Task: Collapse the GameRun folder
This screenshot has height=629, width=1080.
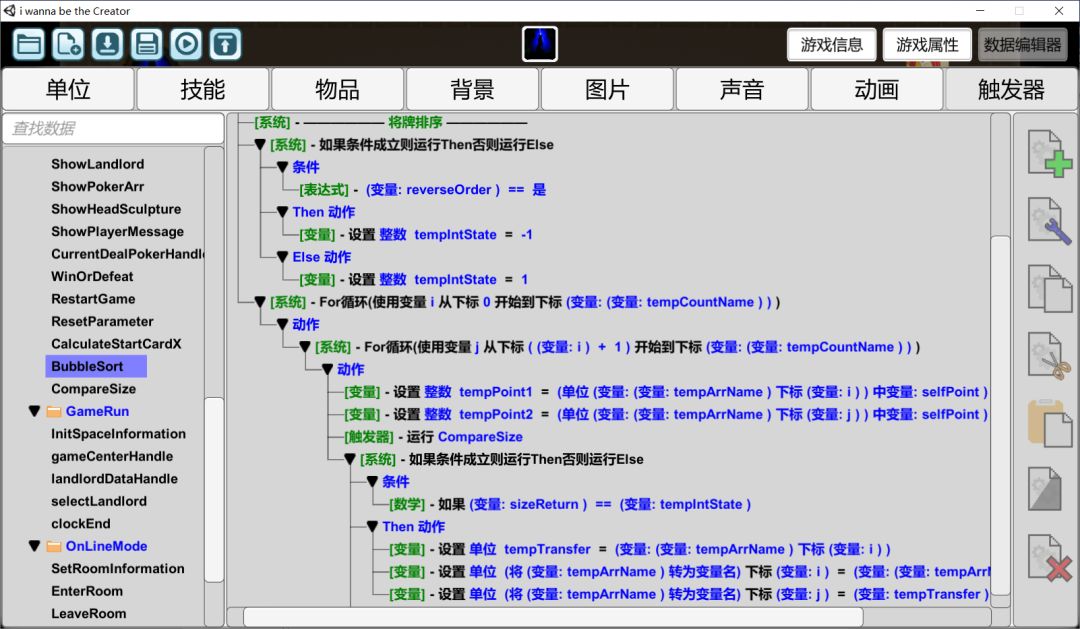Action: point(35,412)
